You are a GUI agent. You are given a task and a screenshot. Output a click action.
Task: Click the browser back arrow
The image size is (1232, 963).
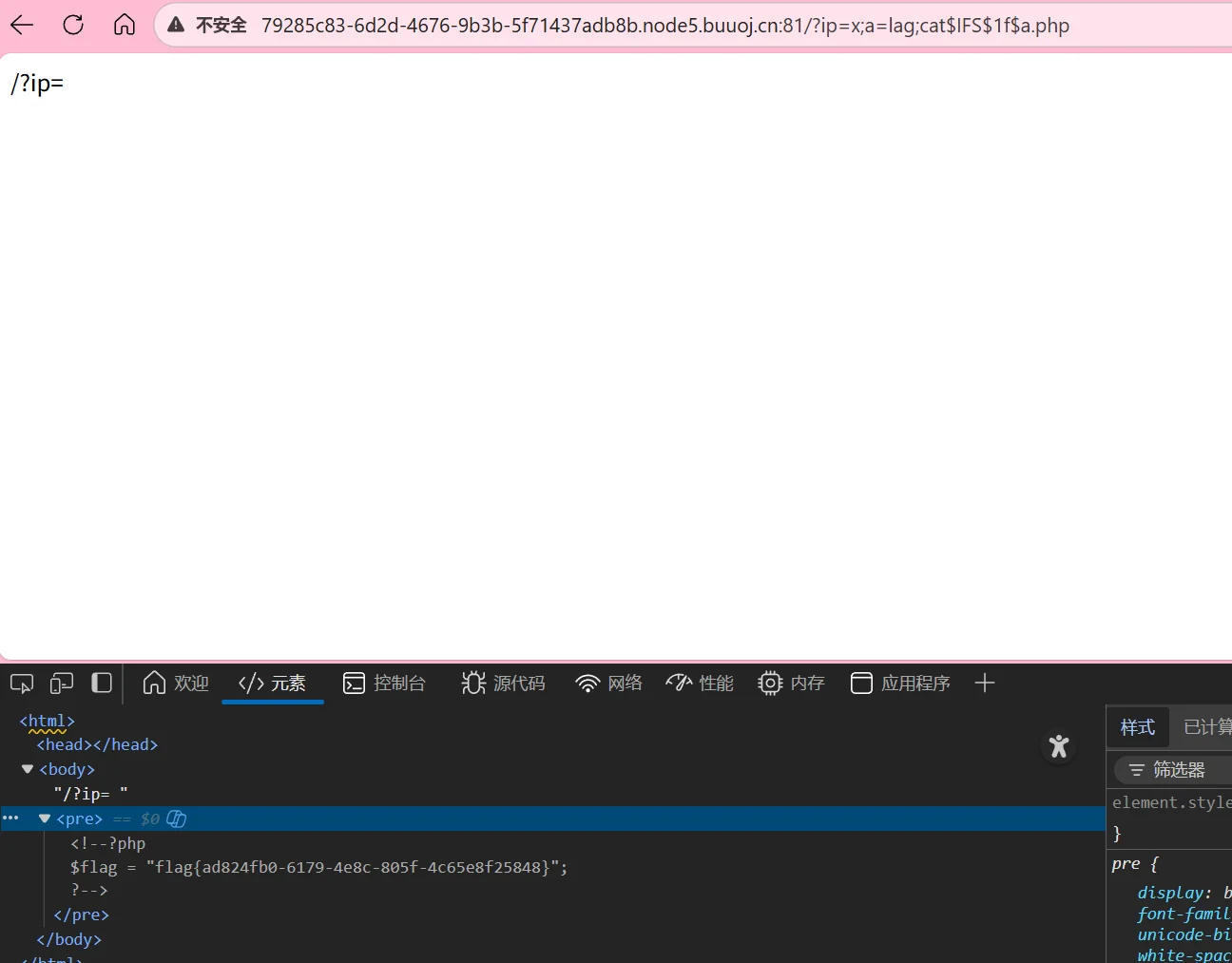coord(22,25)
